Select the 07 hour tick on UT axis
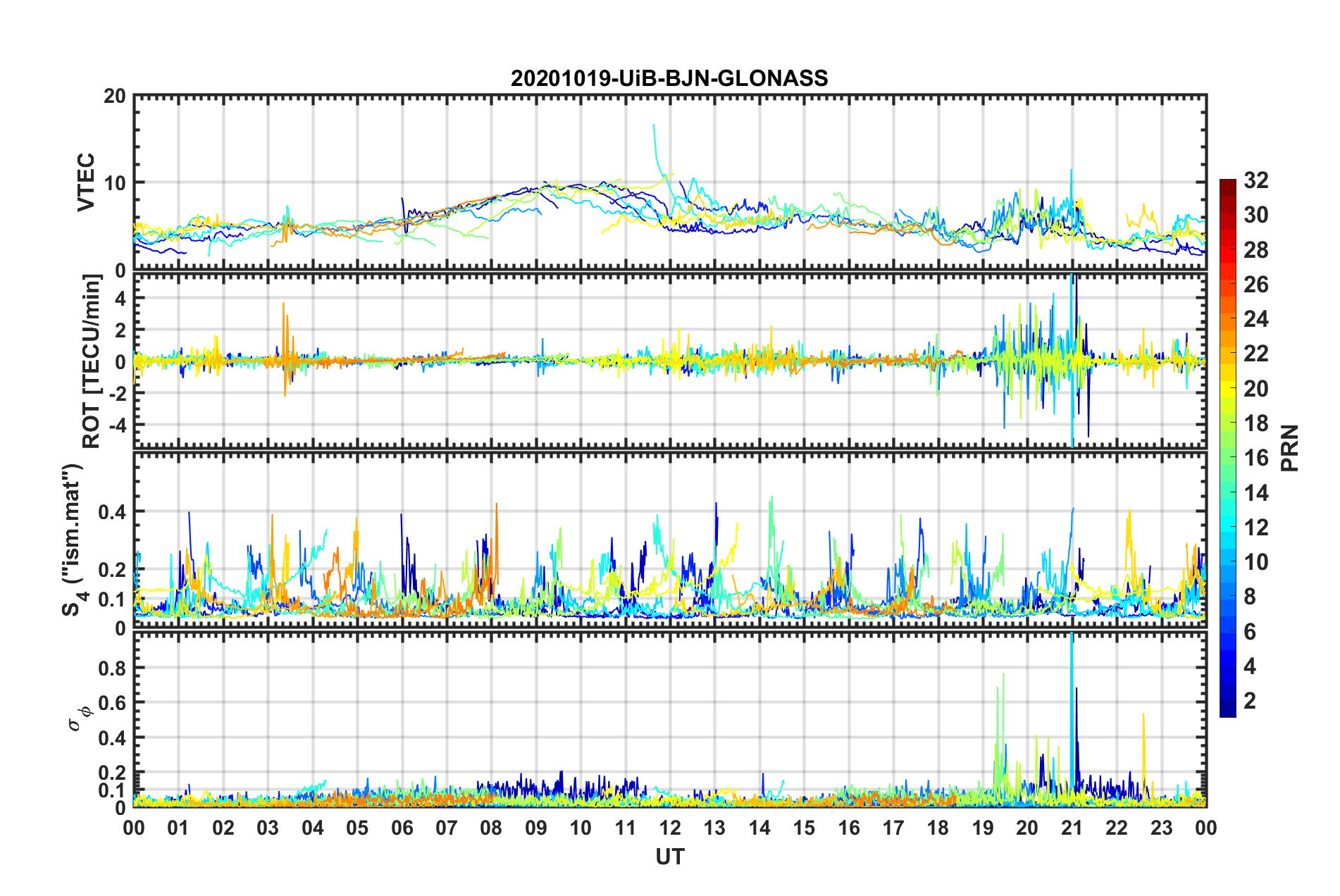1340x896 pixels. (x=447, y=828)
